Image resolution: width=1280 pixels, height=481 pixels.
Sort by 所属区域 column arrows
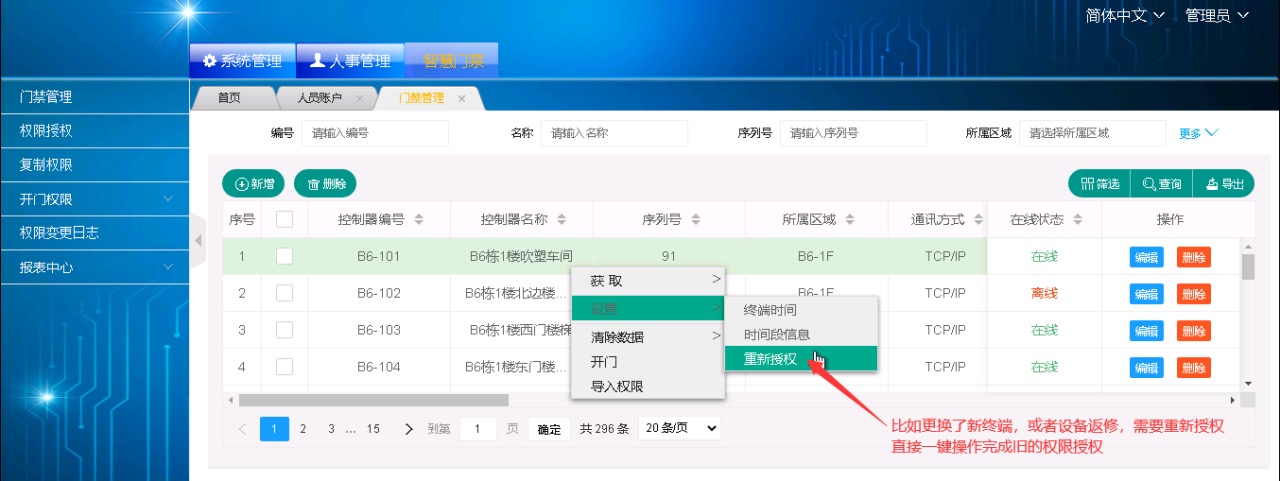(x=850, y=219)
